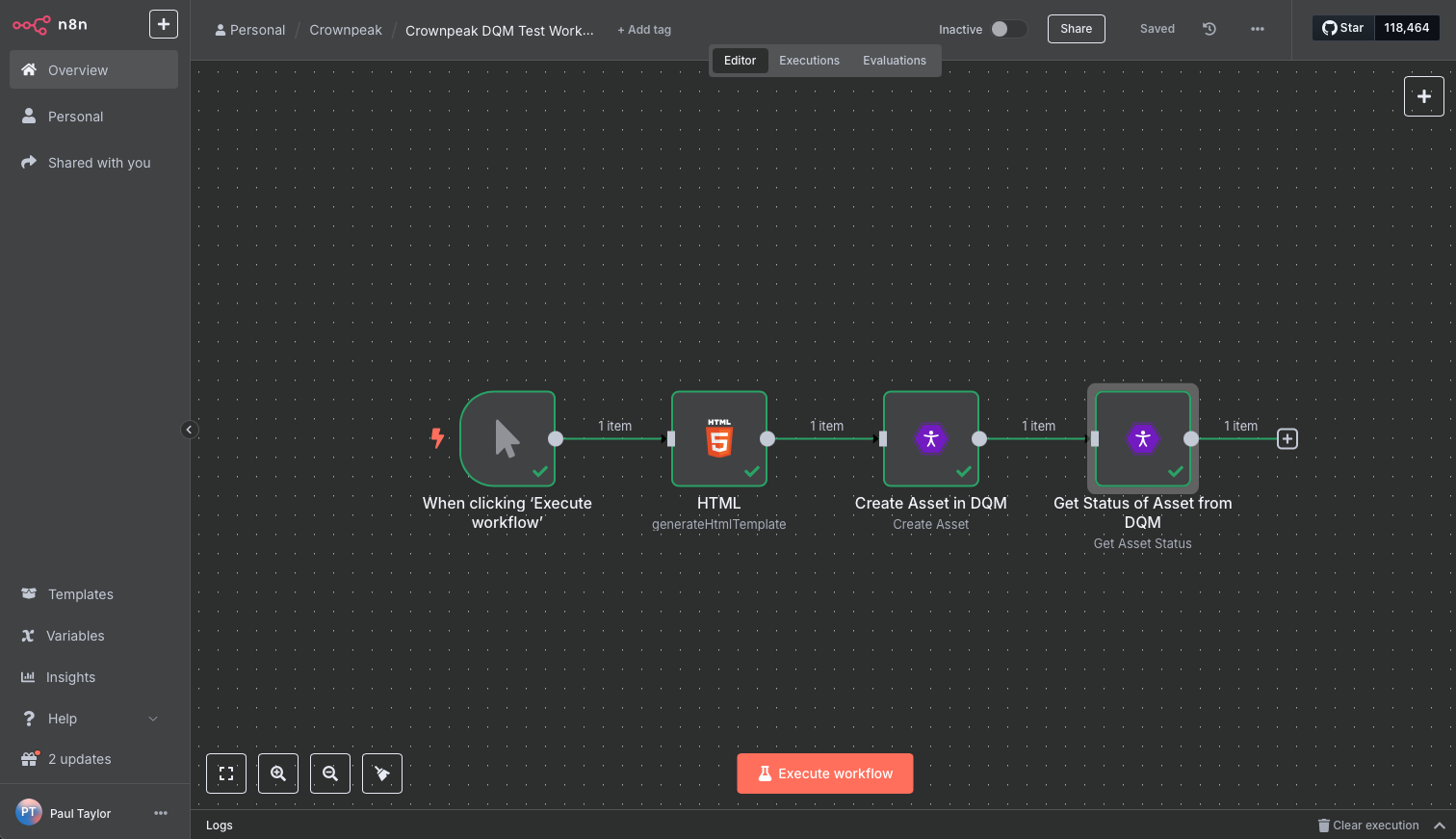Click '1 item' label after trigger node

coord(614,426)
